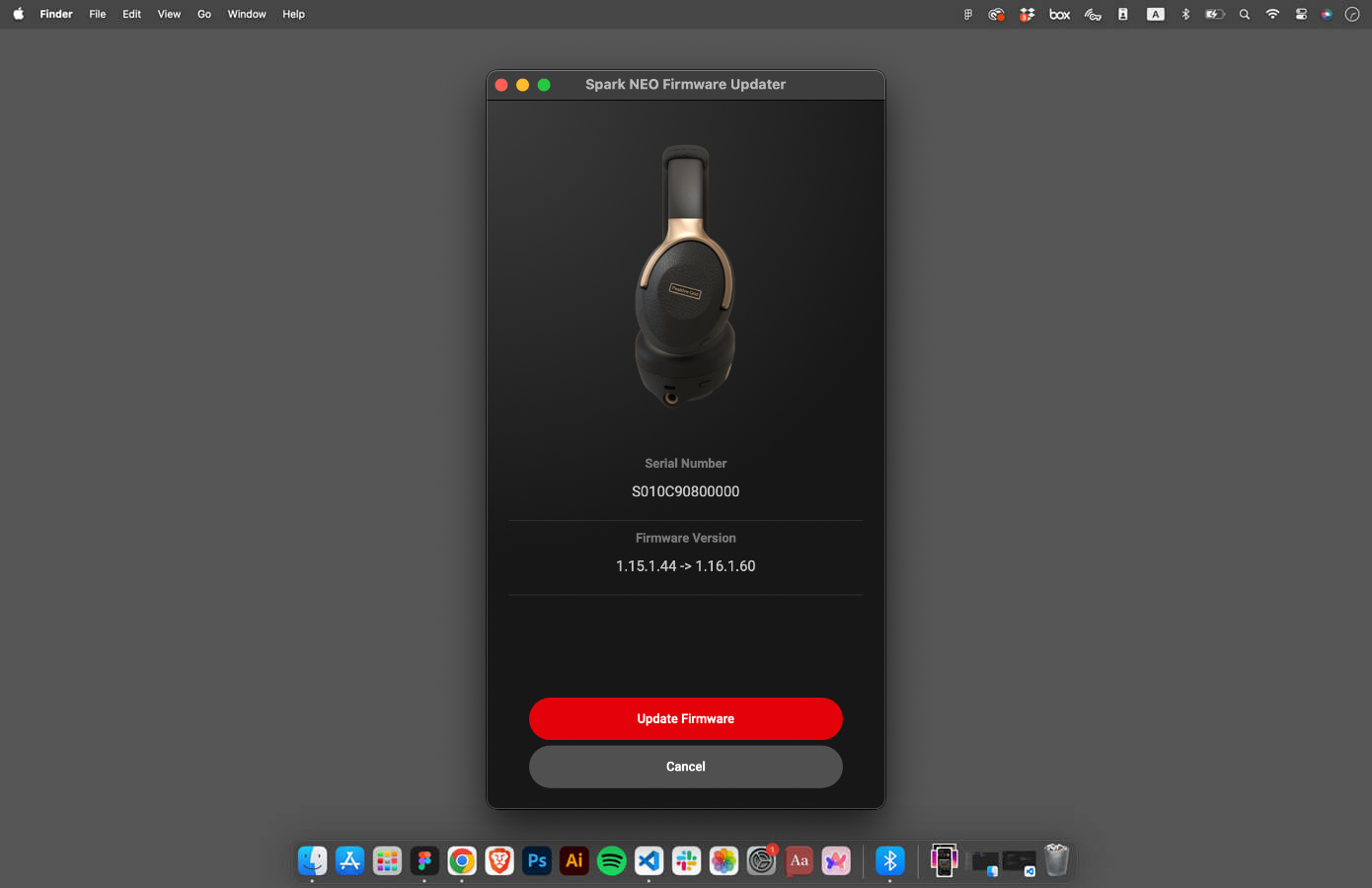Click the green zoom window button
Screen dimensions: 1372x888
click(x=544, y=85)
